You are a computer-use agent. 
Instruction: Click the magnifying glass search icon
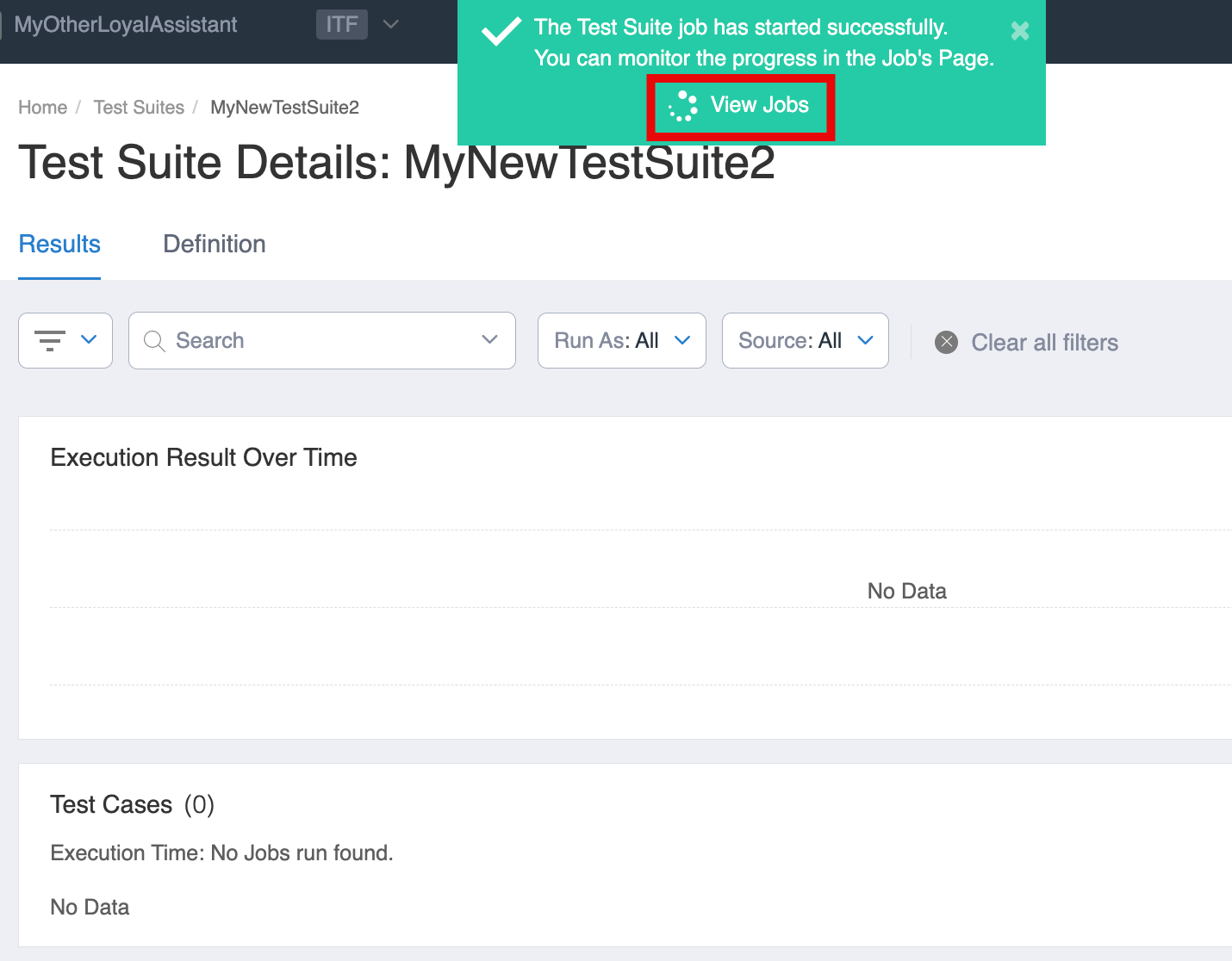pos(154,341)
